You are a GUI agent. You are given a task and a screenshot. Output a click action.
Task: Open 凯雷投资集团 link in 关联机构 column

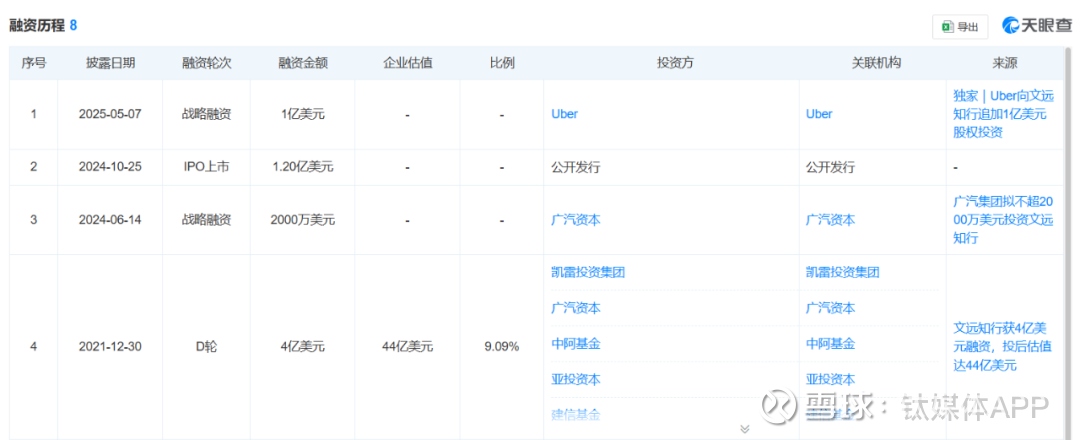pyautogui.click(x=842, y=272)
